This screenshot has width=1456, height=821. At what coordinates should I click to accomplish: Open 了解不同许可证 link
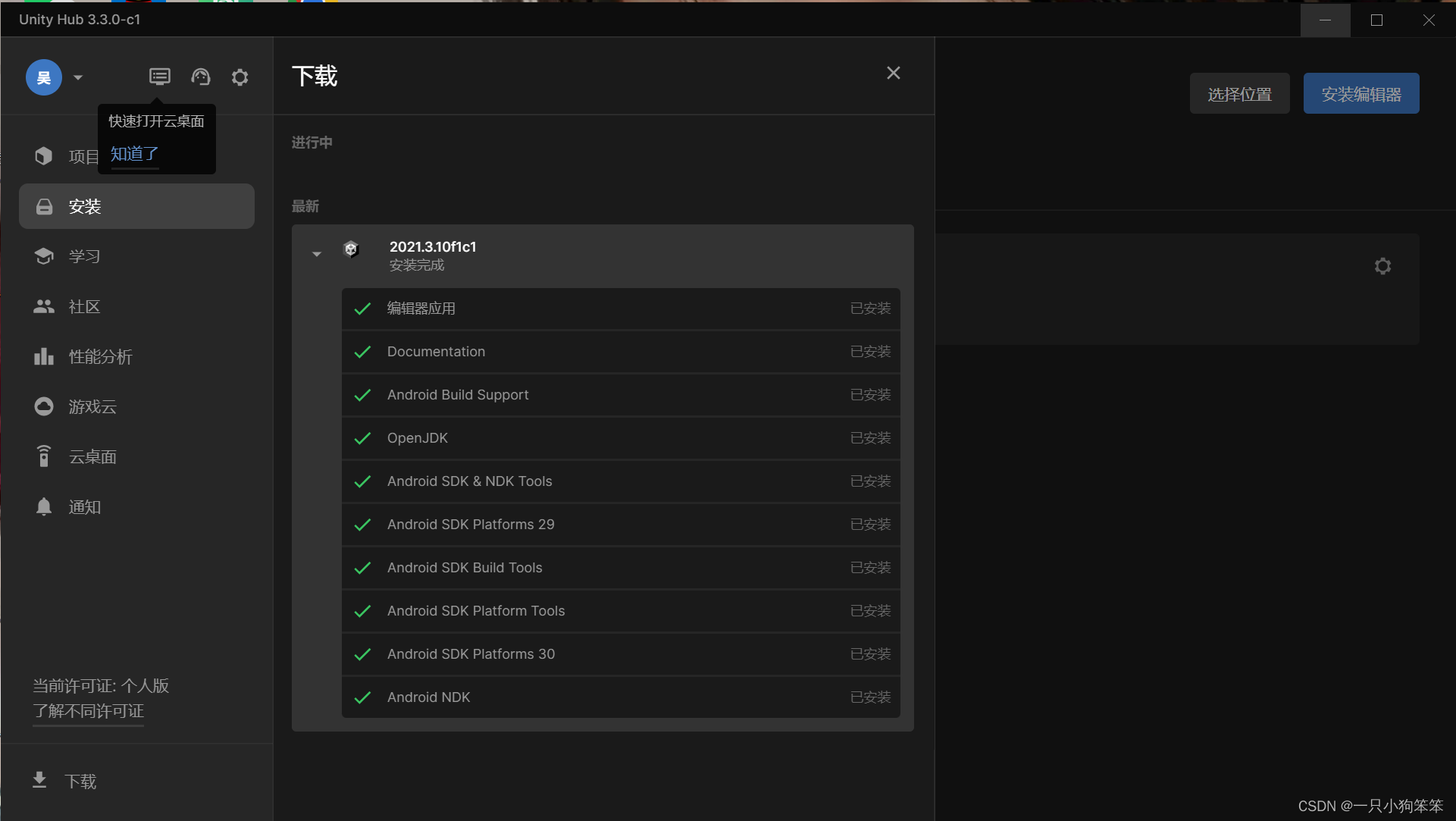click(x=88, y=711)
